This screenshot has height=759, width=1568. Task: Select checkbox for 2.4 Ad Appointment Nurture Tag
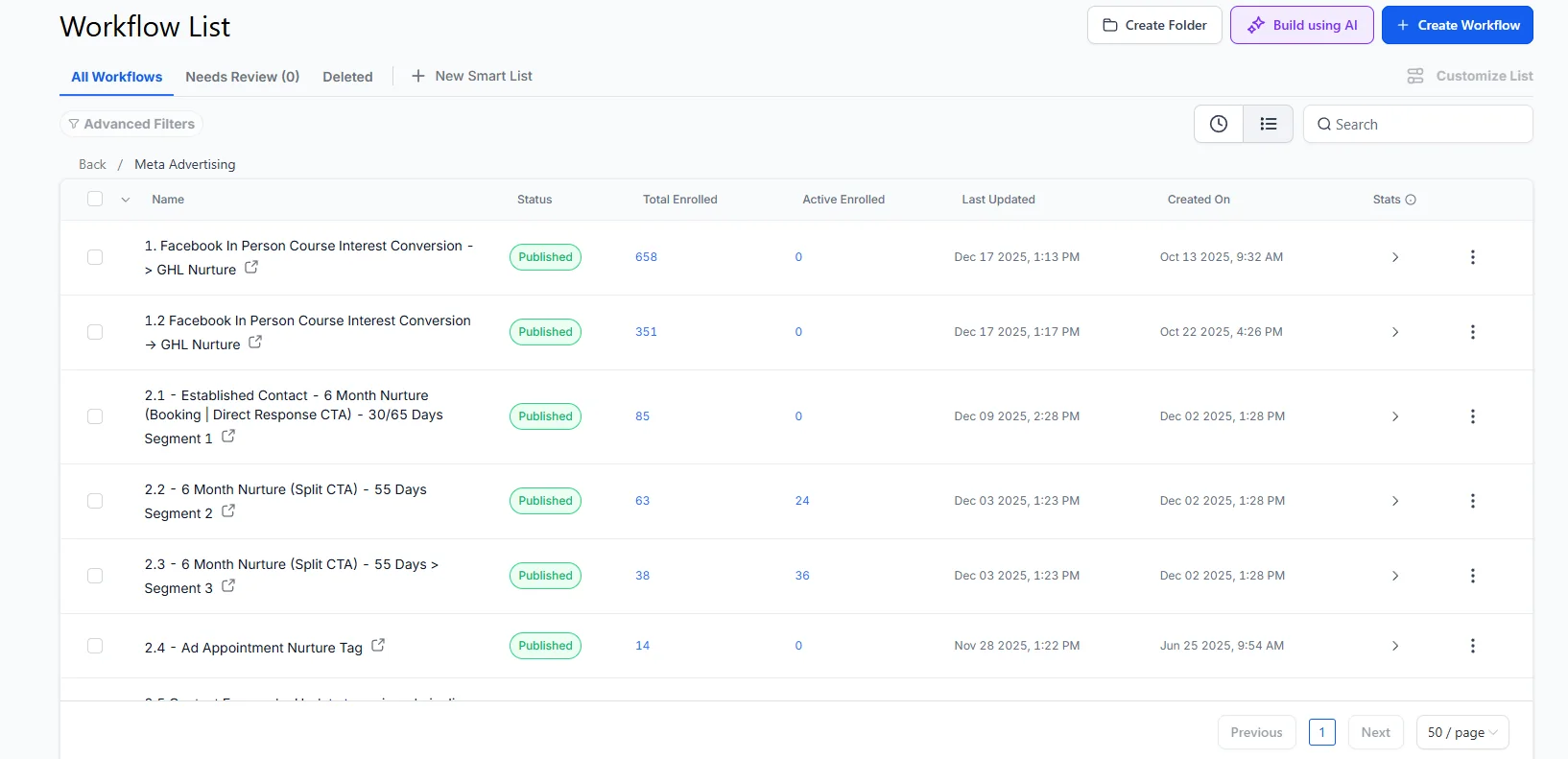coord(95,646)
